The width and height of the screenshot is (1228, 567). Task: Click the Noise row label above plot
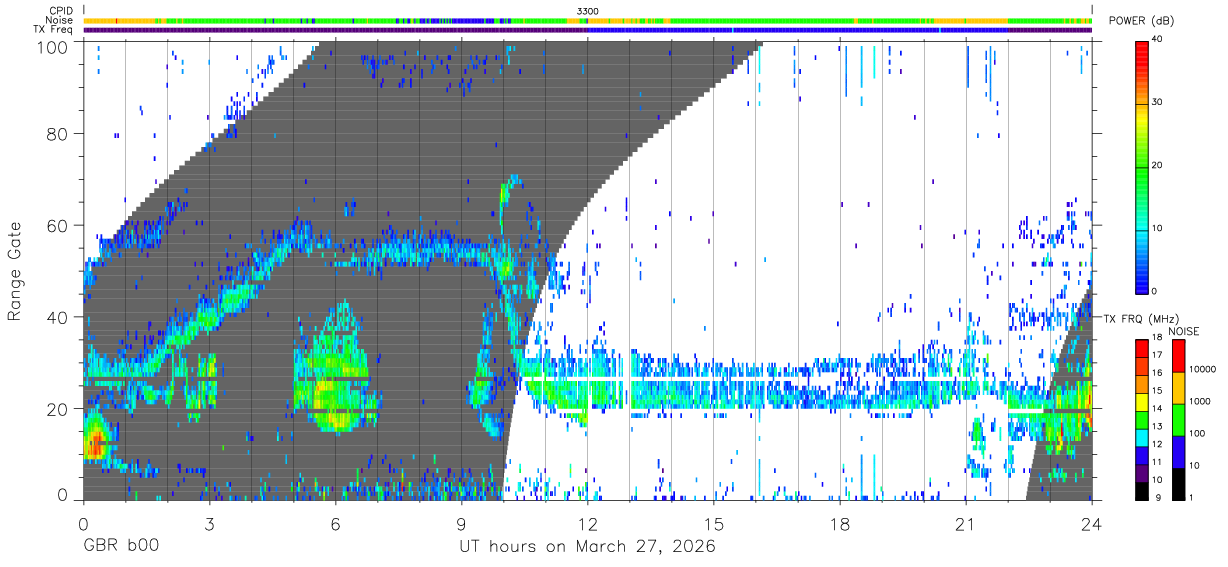[x=57, y=20]
